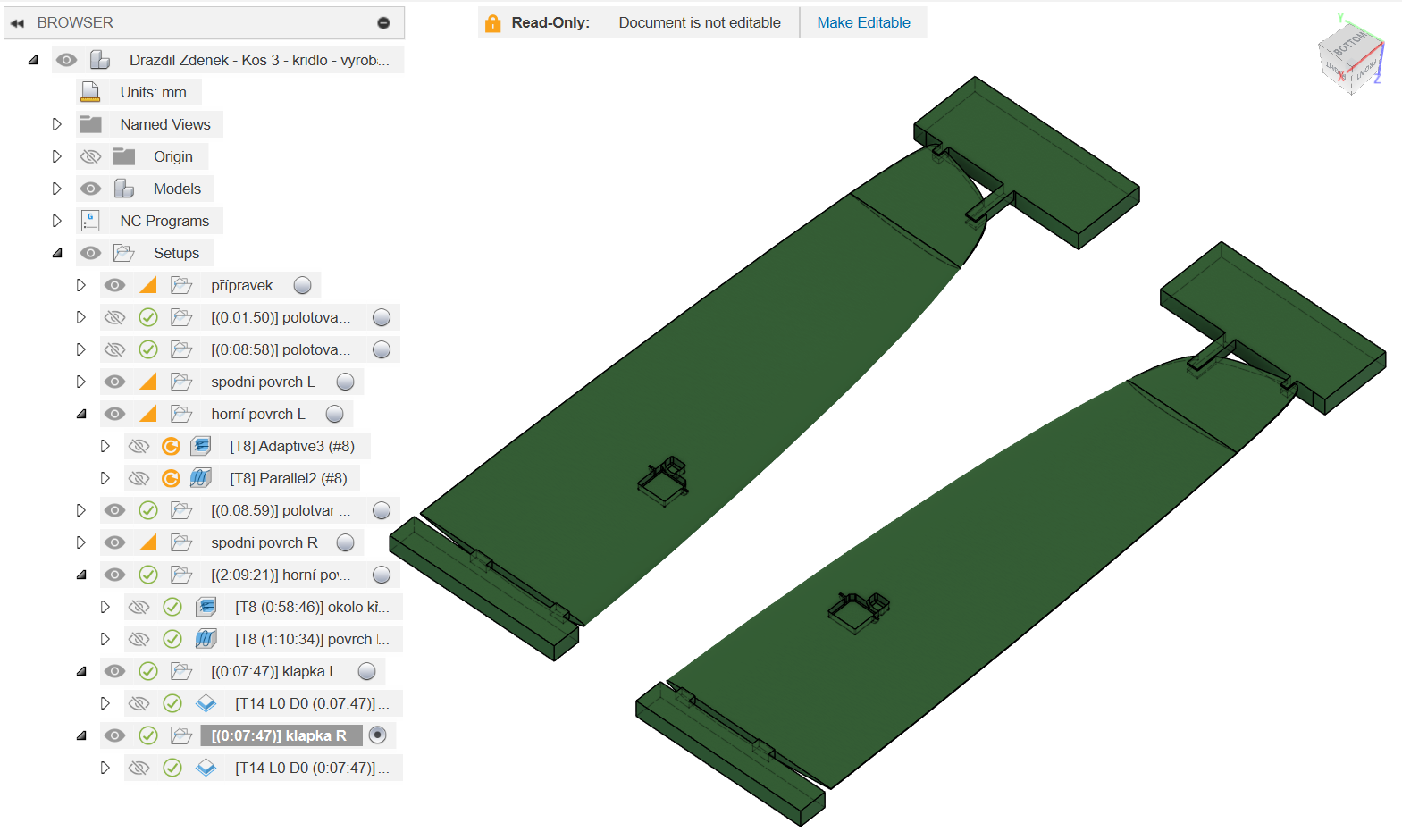The height and width of the screenshot is (840, 1402).
Task: Click the orange warning icon beside přípravek
Action: coord(148,285)
